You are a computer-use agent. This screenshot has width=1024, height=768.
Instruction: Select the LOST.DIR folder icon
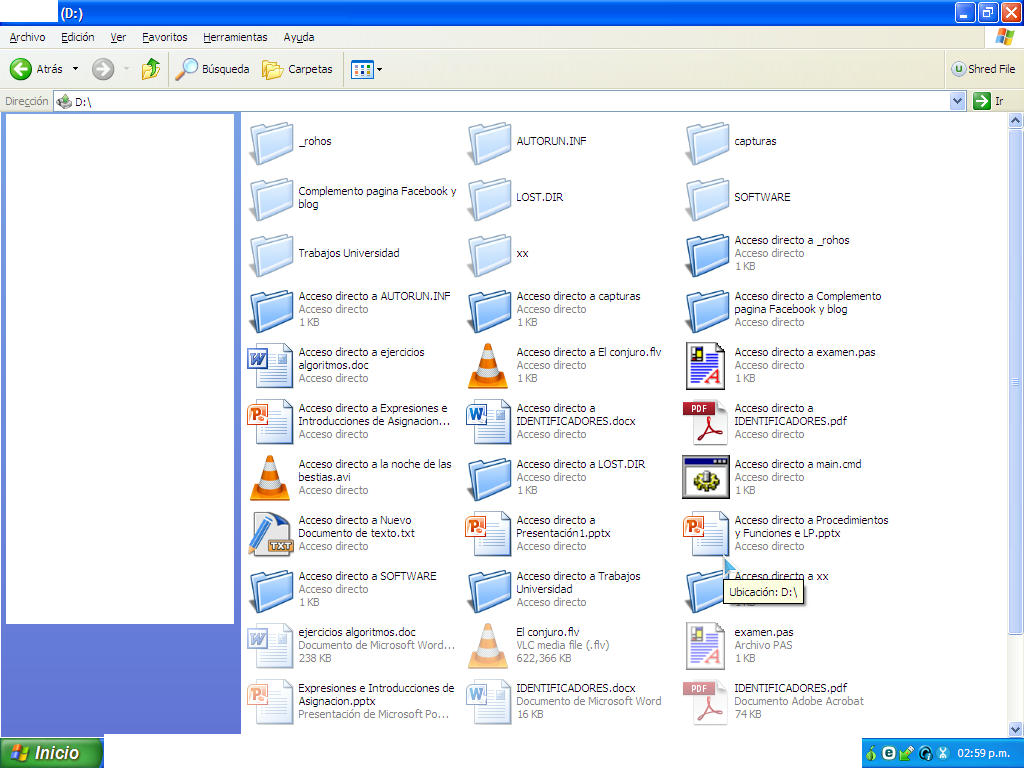(x=489, y=199)
